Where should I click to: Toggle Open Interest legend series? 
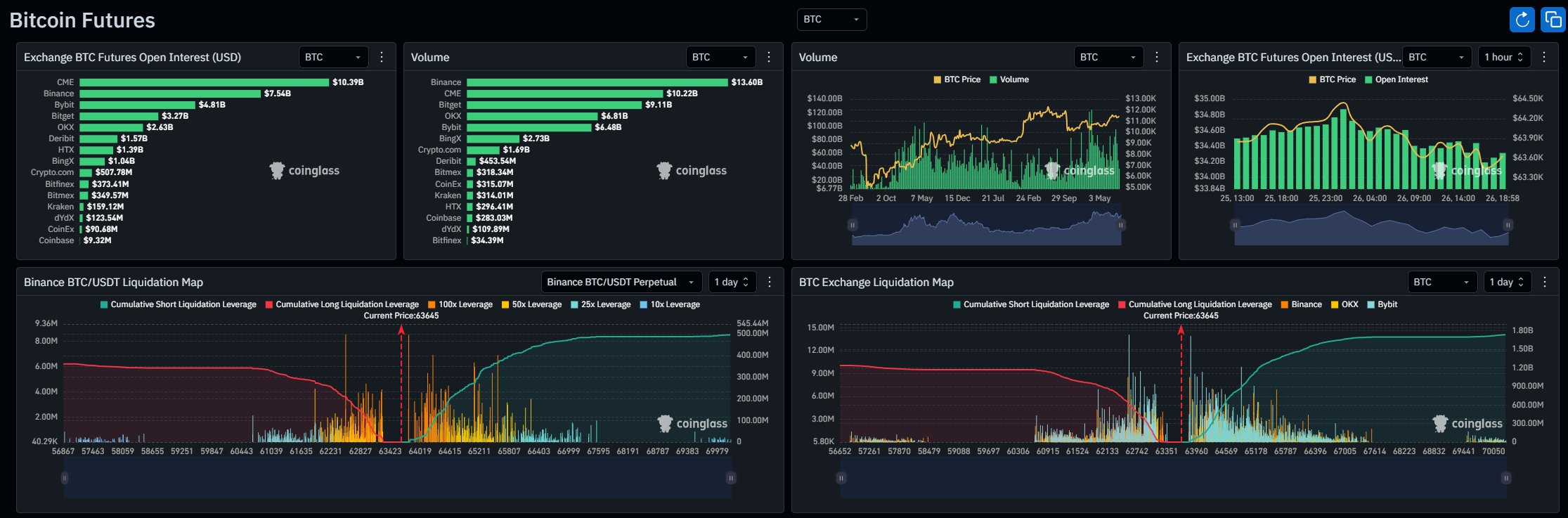(1397, 79)
